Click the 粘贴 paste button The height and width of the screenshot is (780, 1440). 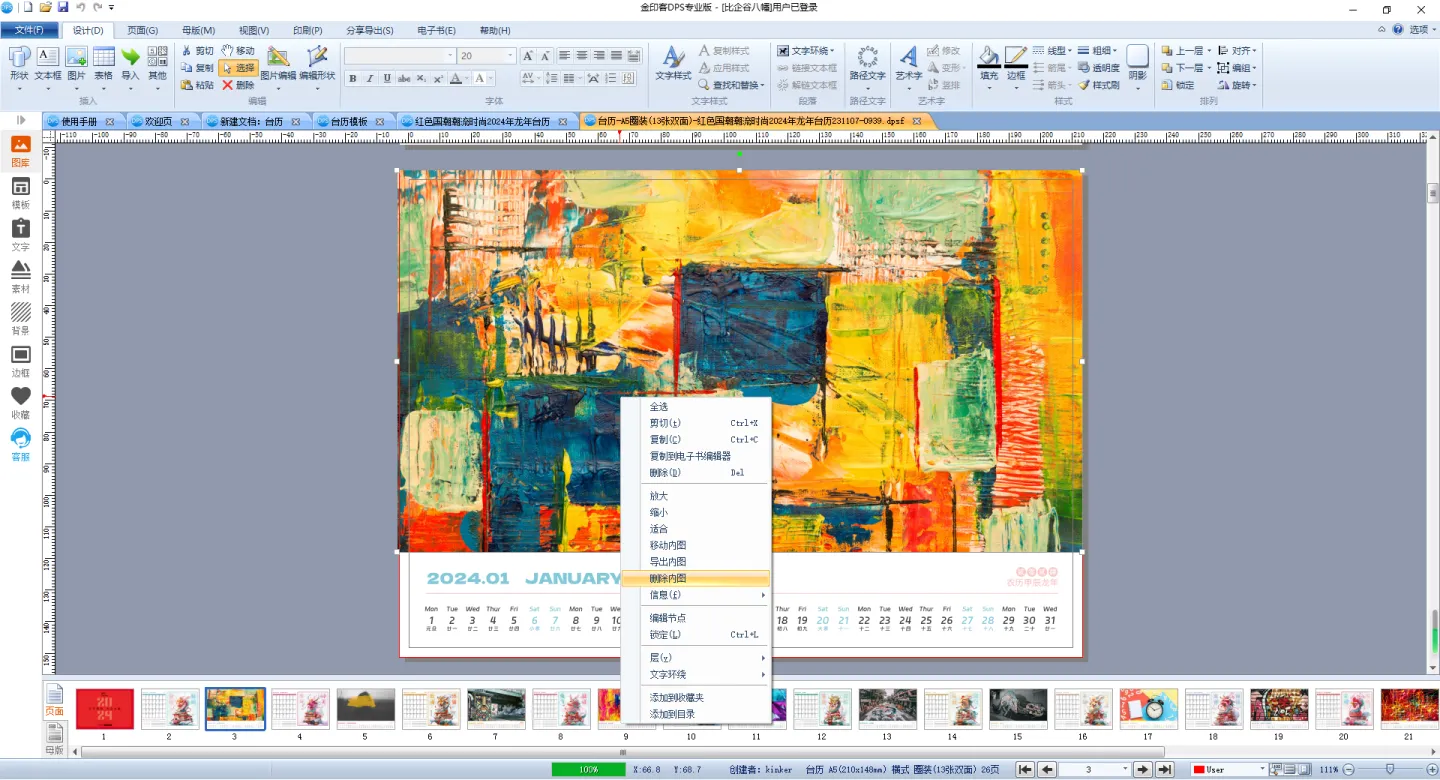click(197, 85)
